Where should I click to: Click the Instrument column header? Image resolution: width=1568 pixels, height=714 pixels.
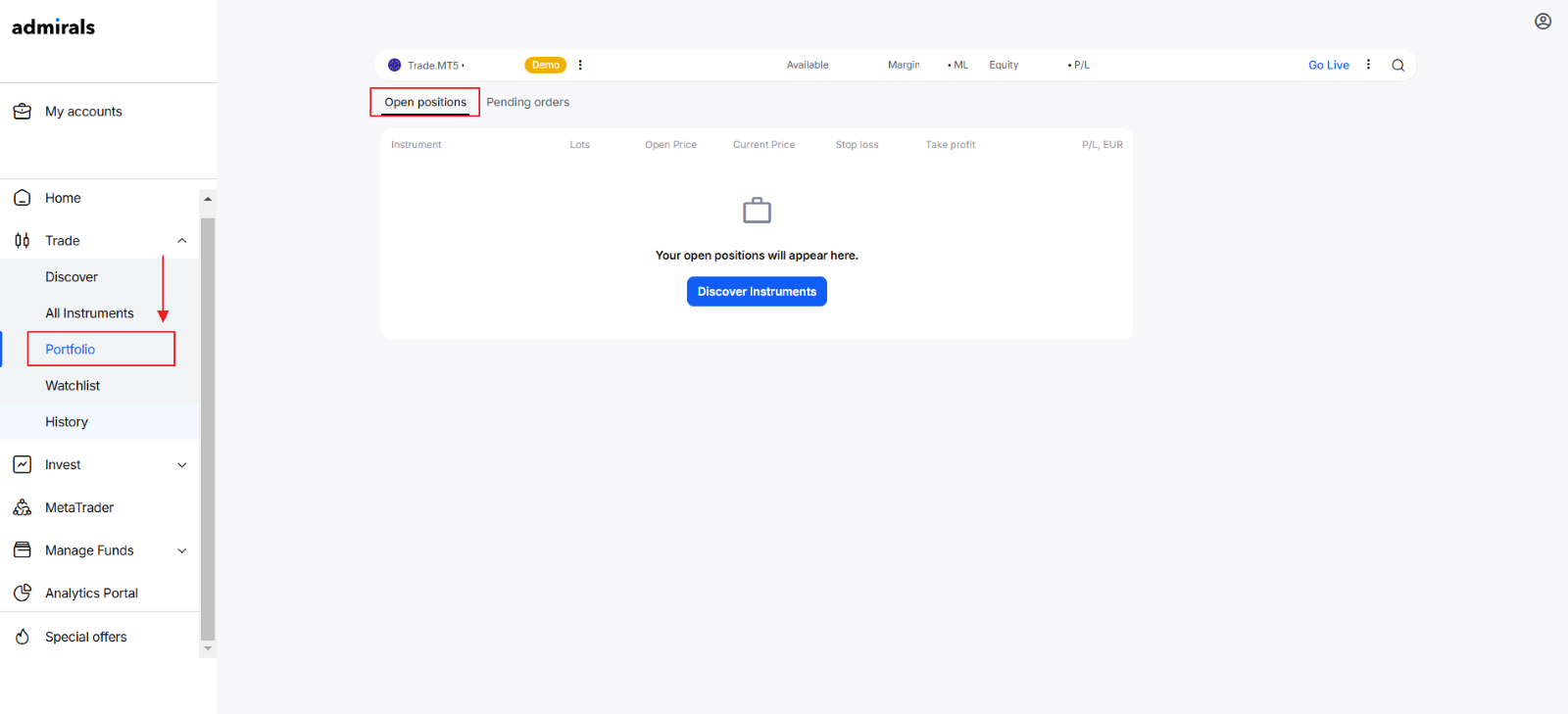click(416, 145)
